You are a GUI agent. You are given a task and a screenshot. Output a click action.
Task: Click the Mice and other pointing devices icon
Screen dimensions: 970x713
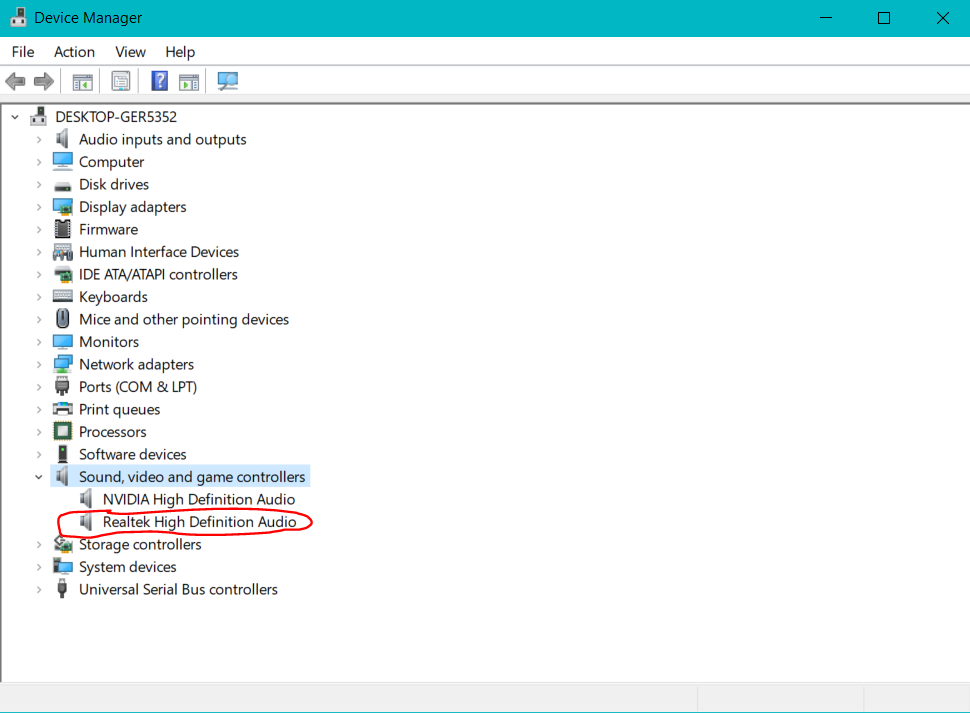pyautogui.click(x=62, y=318)
